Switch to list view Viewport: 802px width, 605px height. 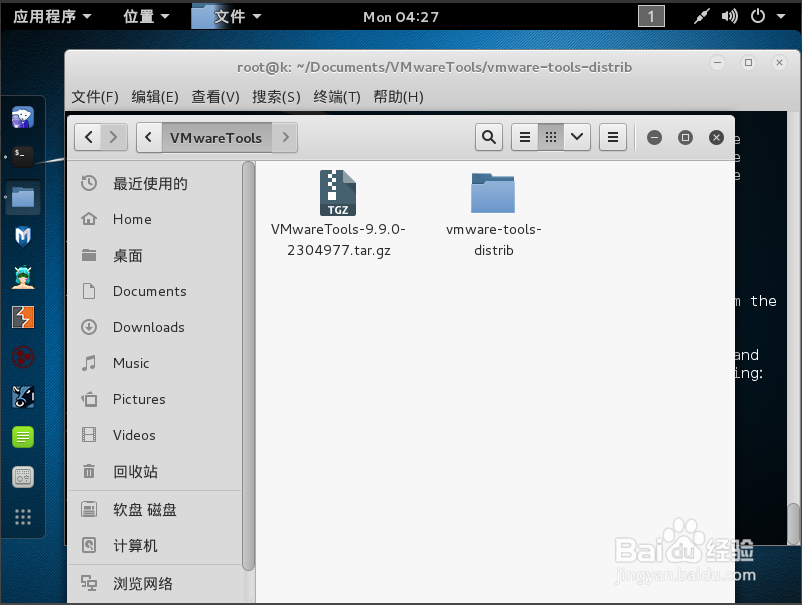pyautogui.click(x=525, y=137)
